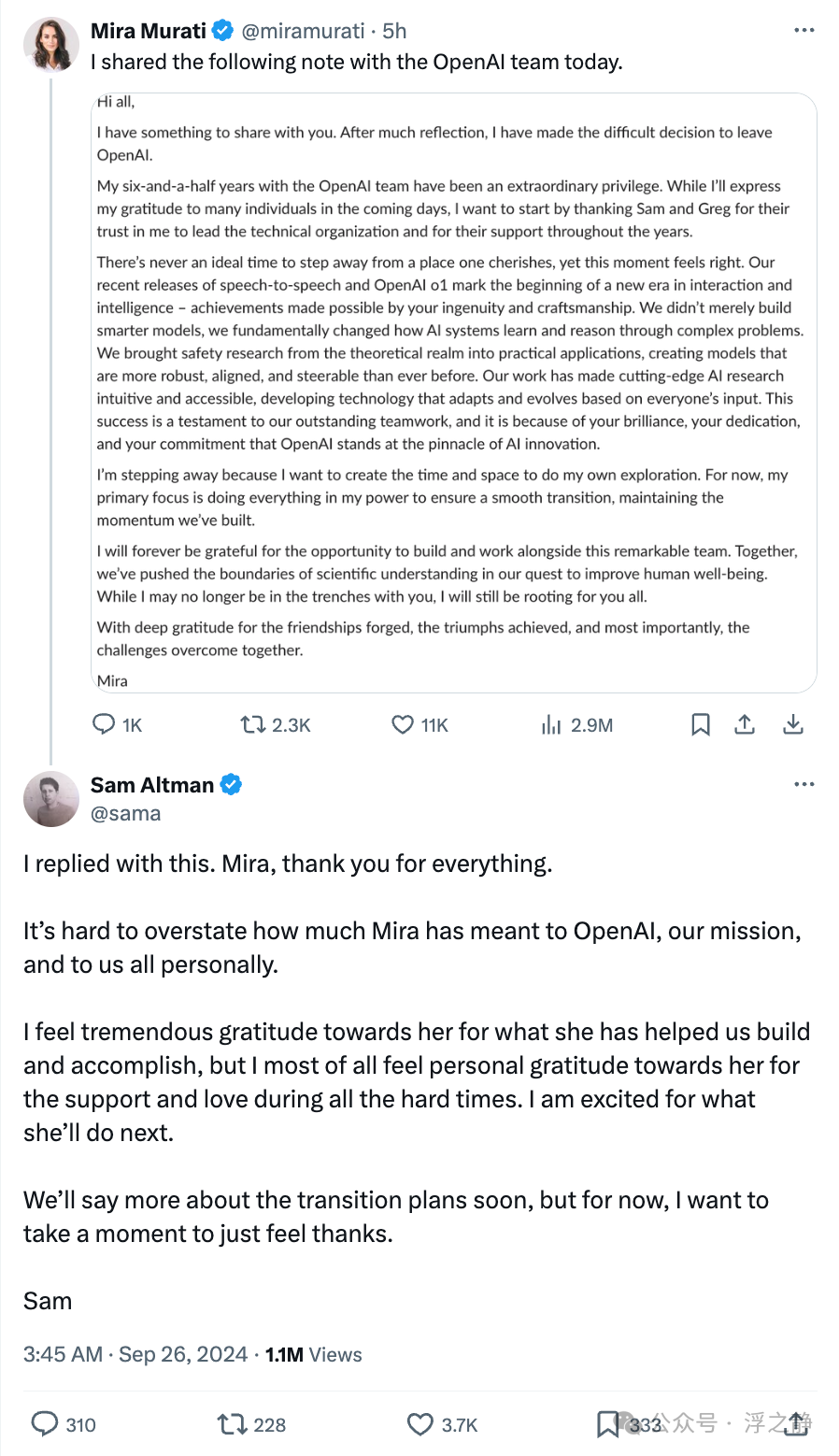This screenshot has height=1456, width=839.
Task: Retweet Mira Murati's post
Action: point(253,724)
